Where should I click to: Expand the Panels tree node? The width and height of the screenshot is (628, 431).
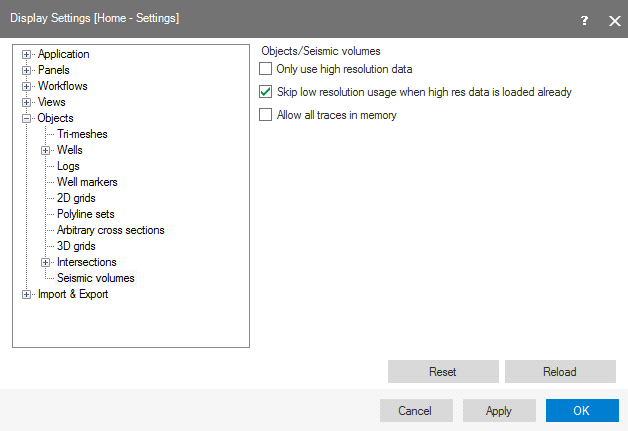coord(27,70)
